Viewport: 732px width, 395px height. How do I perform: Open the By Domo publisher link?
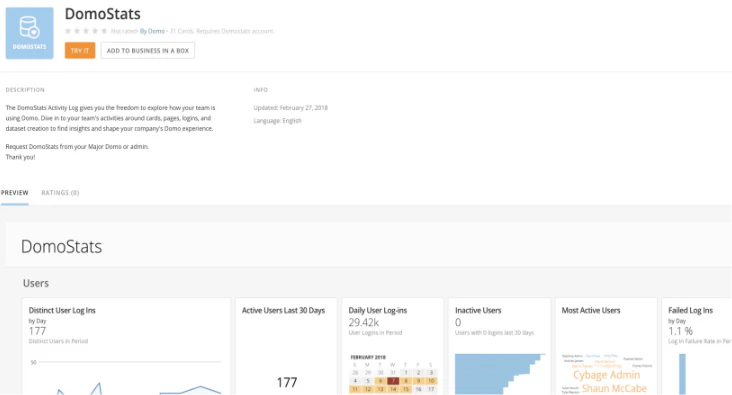pyautogui.click(x=152, y=31)
